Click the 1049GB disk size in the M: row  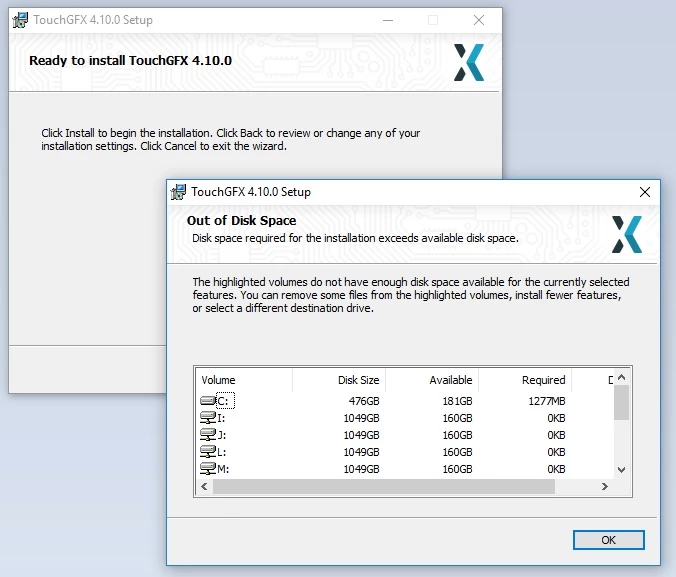pos(361,469)
